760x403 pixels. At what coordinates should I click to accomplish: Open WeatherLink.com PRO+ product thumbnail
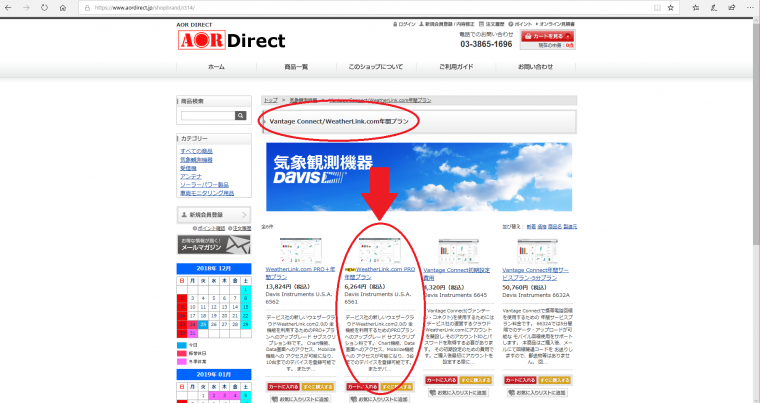pyautogui.click(x=301, y=251)
